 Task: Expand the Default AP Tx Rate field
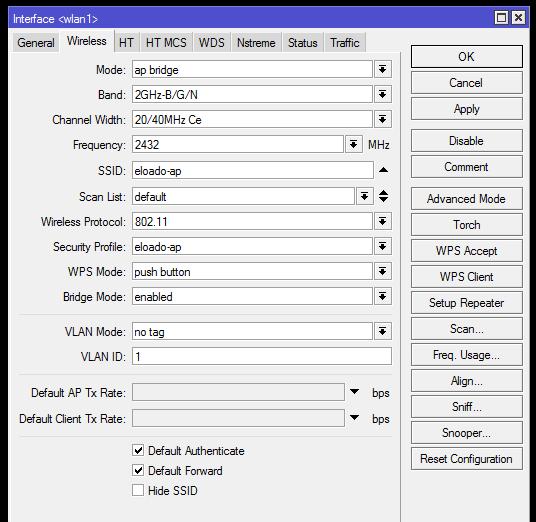pyautogui.click(x=354, y=391)
